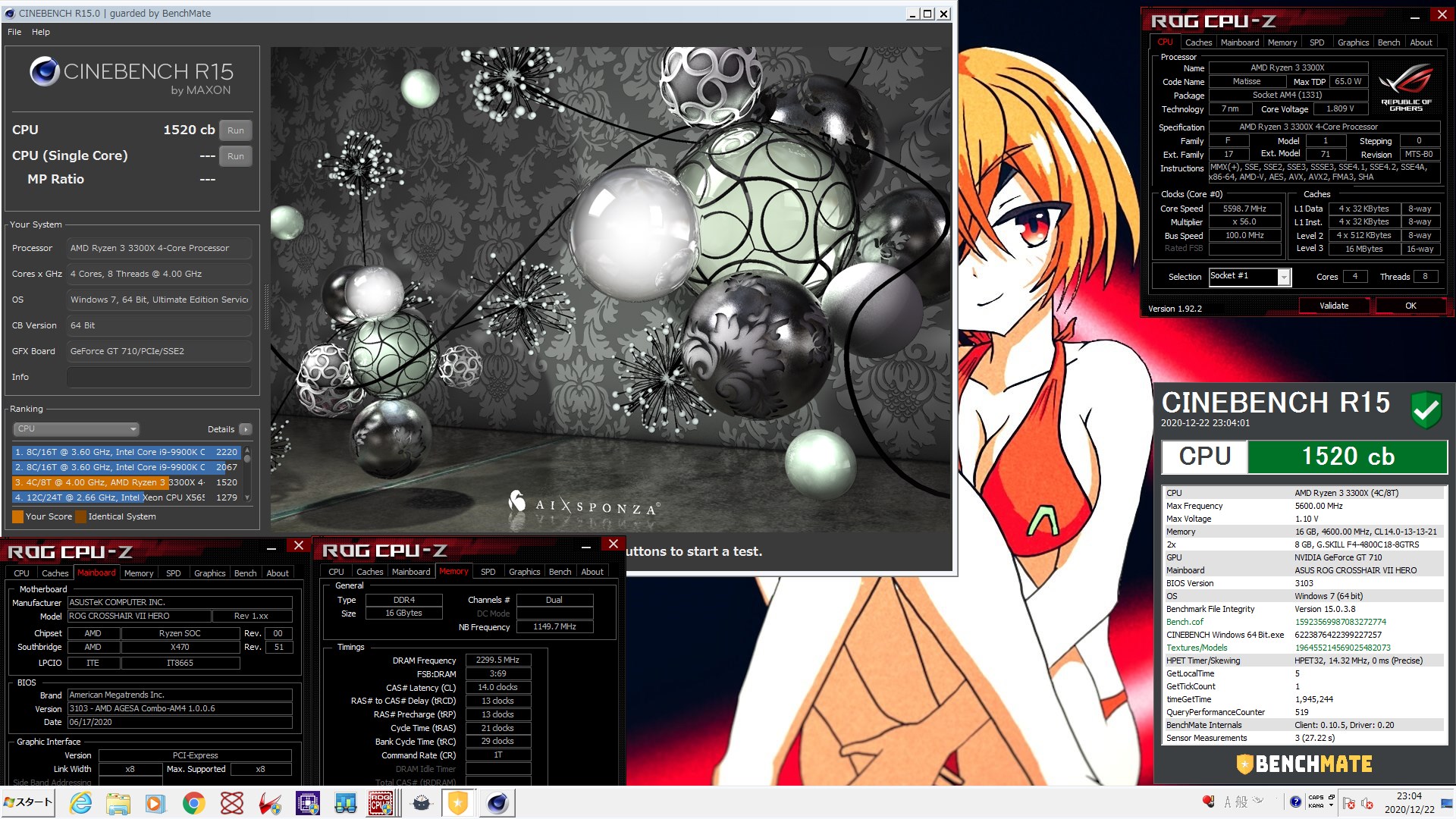Open the File menu in Cinebench
Image resolution: width=1456 pixels, height=819 pixels.
(14, 32)
